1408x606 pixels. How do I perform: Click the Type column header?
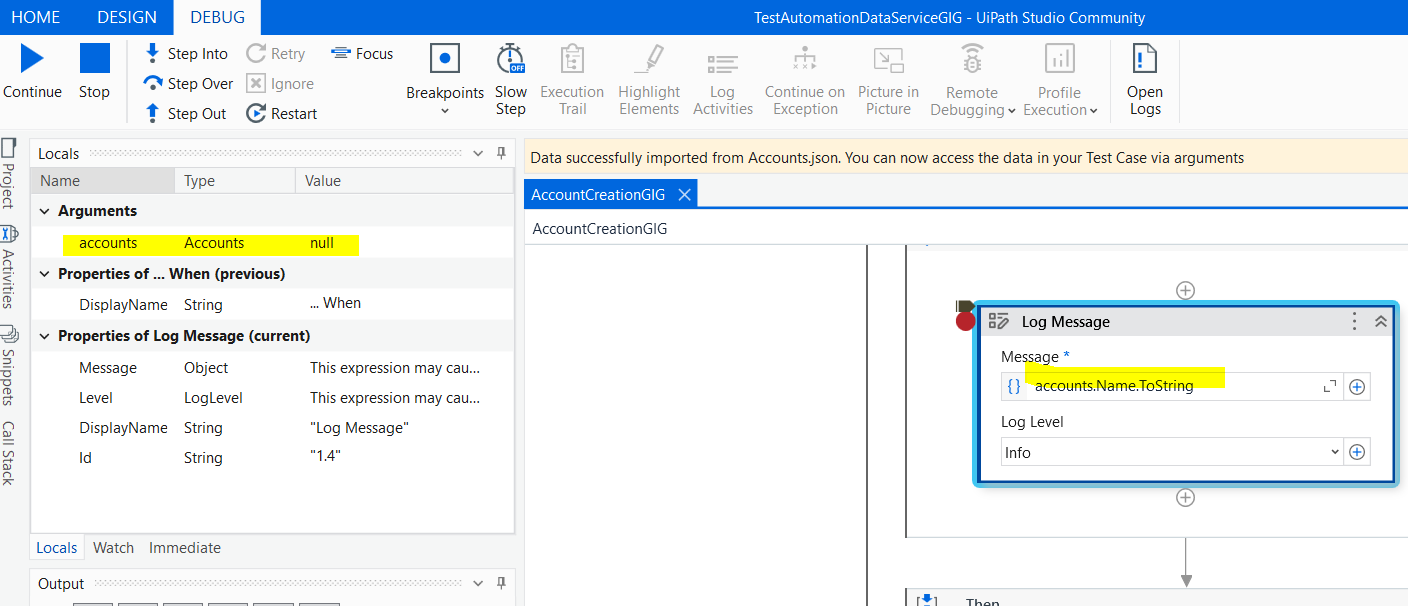pyautogui.click(x=235, y=181)
